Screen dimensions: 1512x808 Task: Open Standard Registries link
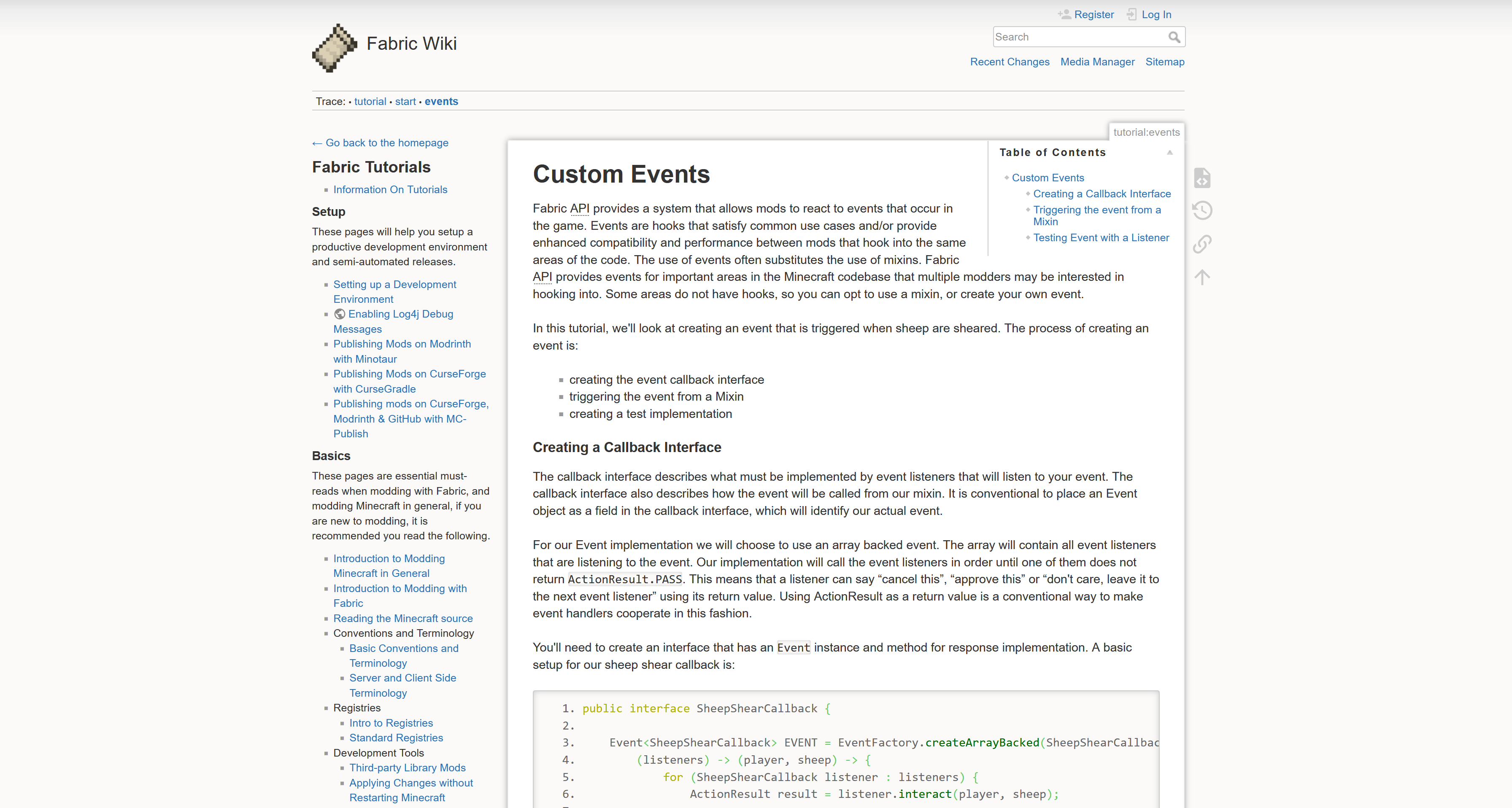tap(396, 738)
